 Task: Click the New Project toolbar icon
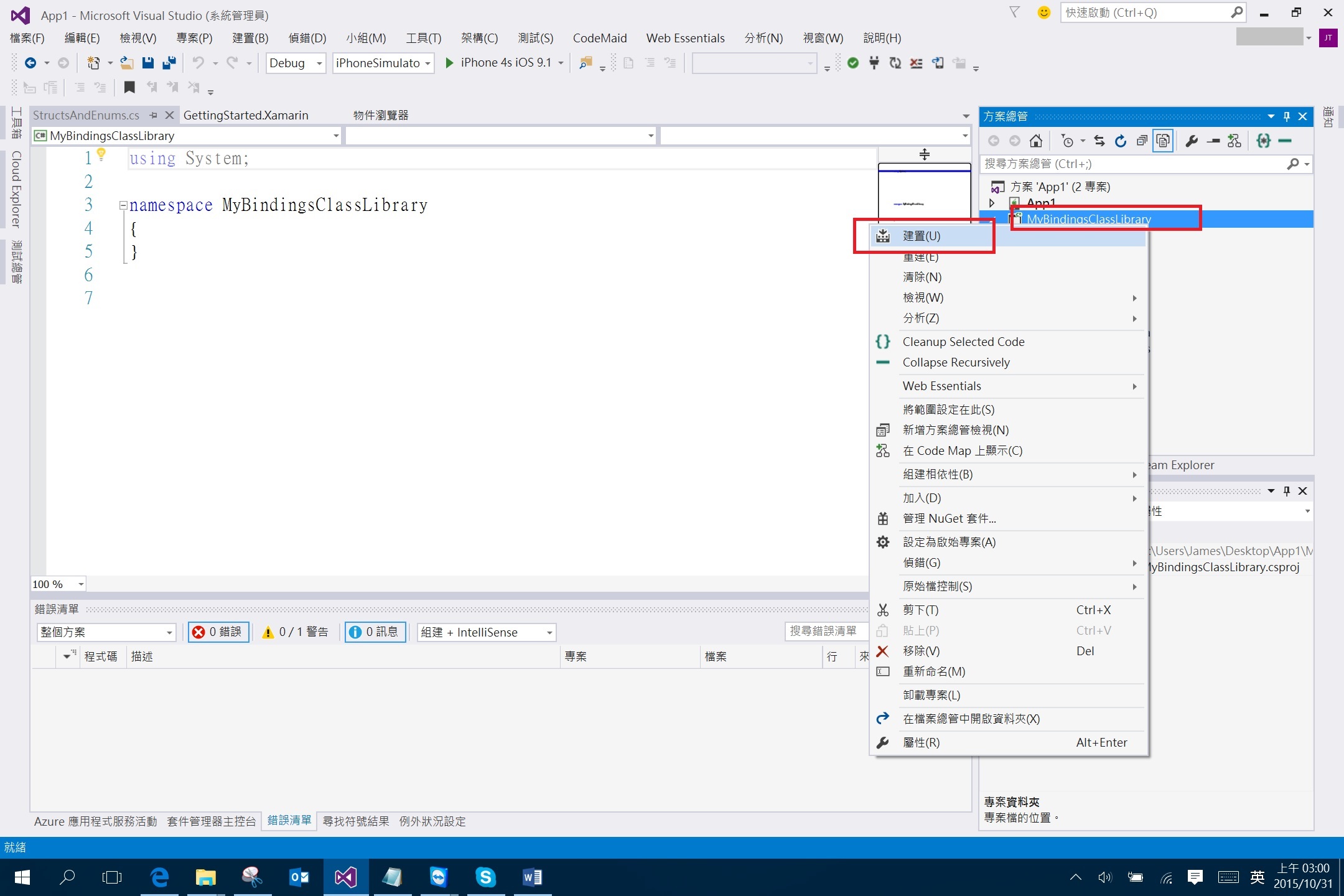pyautogui.click(x=93, y=63)
